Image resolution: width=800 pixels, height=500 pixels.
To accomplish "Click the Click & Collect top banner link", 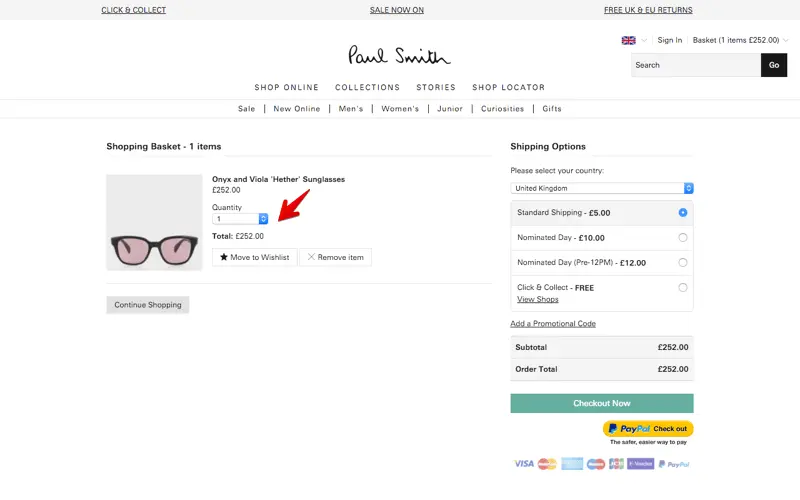I will 133,10.
